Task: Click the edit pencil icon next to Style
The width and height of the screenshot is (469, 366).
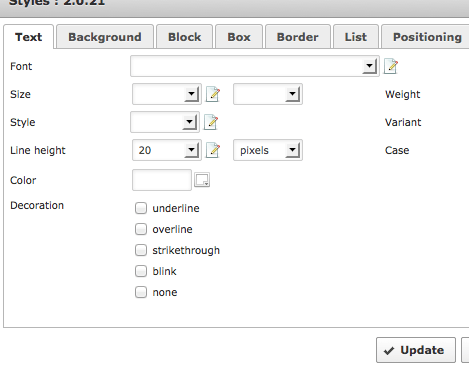Action: (x=211, y=122)
